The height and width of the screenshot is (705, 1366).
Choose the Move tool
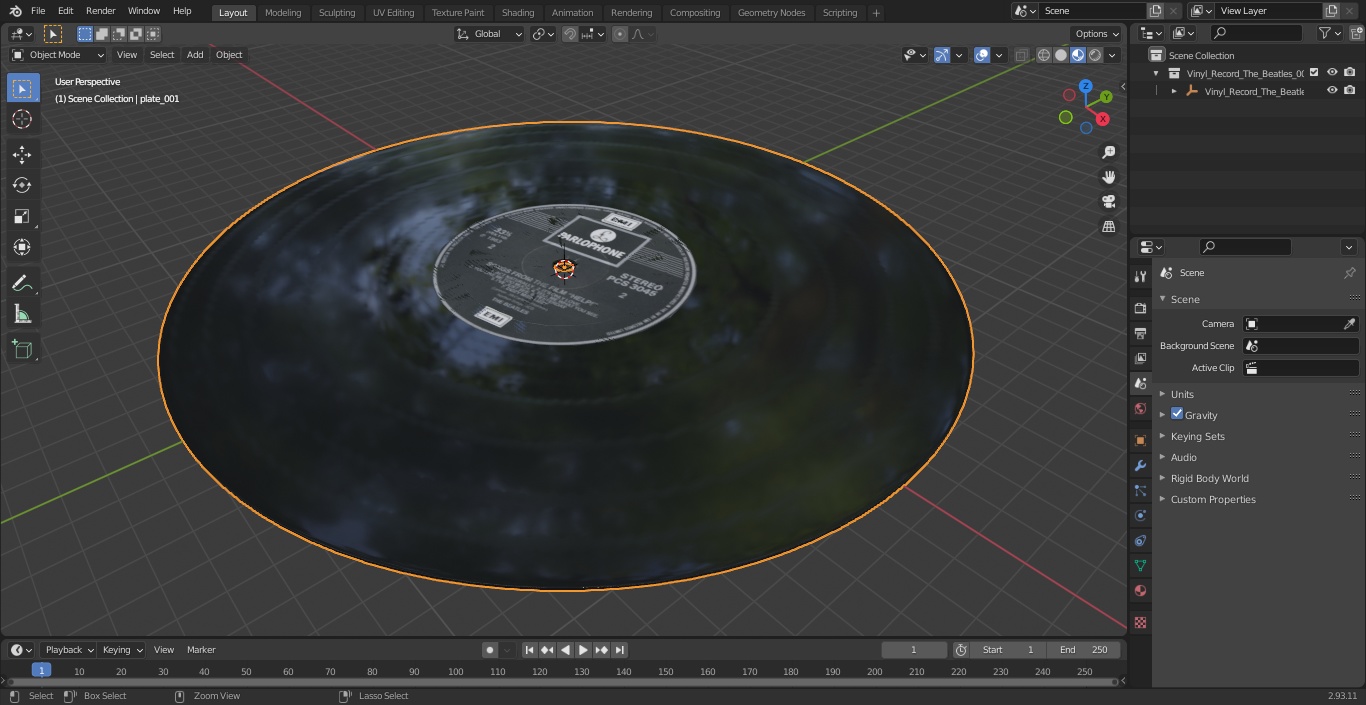22,154
